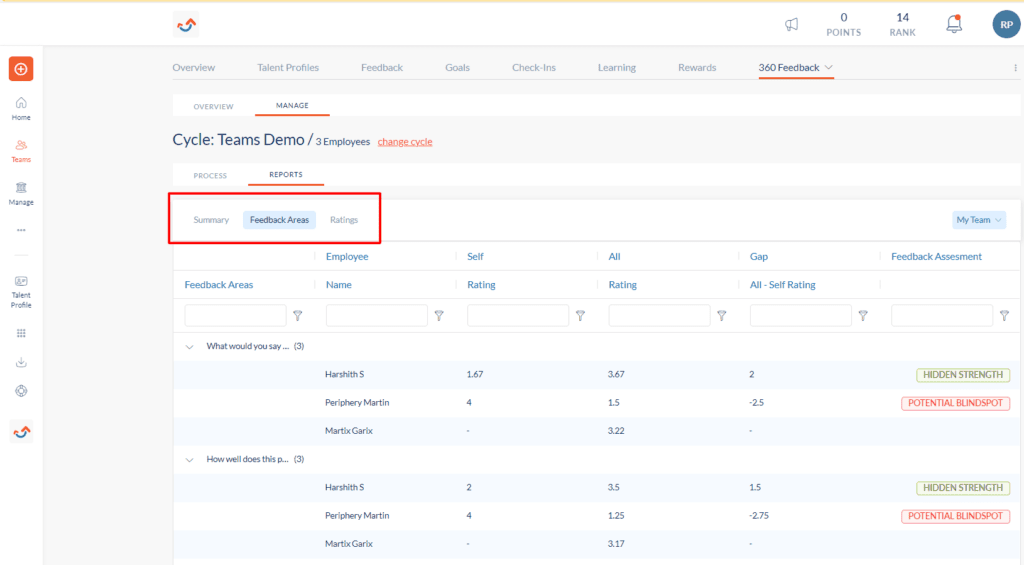Click Periphery Martin row with rating 1.25
The image size is (1024, 565).
(x=597, y=516)
